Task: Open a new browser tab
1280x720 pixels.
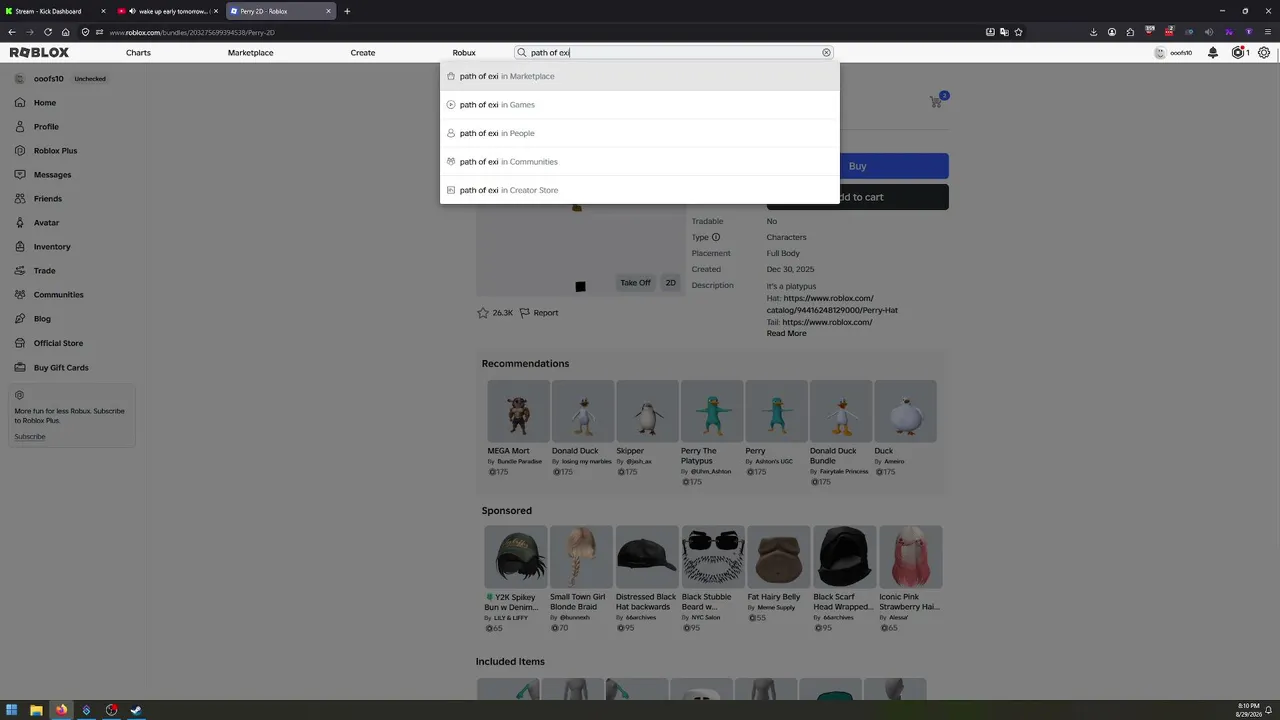Action: [x=347, y=11]
